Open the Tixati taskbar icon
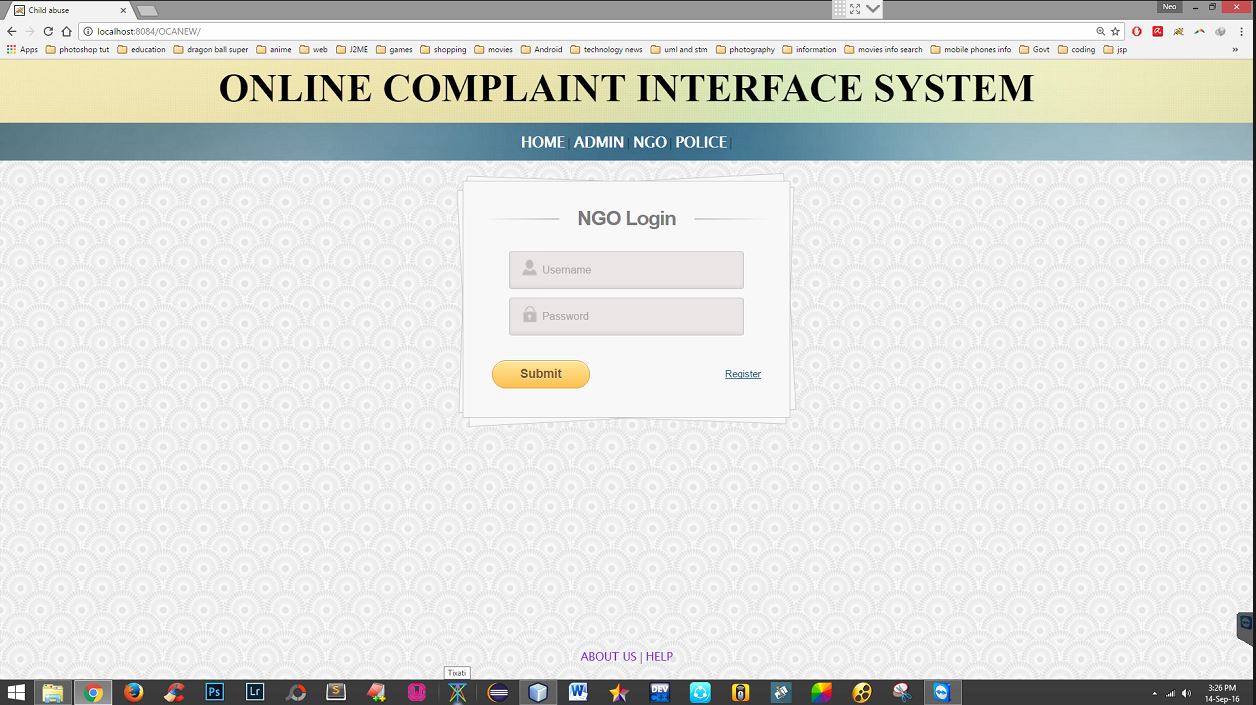This screenshot has height=705, width=1256. 457,692
